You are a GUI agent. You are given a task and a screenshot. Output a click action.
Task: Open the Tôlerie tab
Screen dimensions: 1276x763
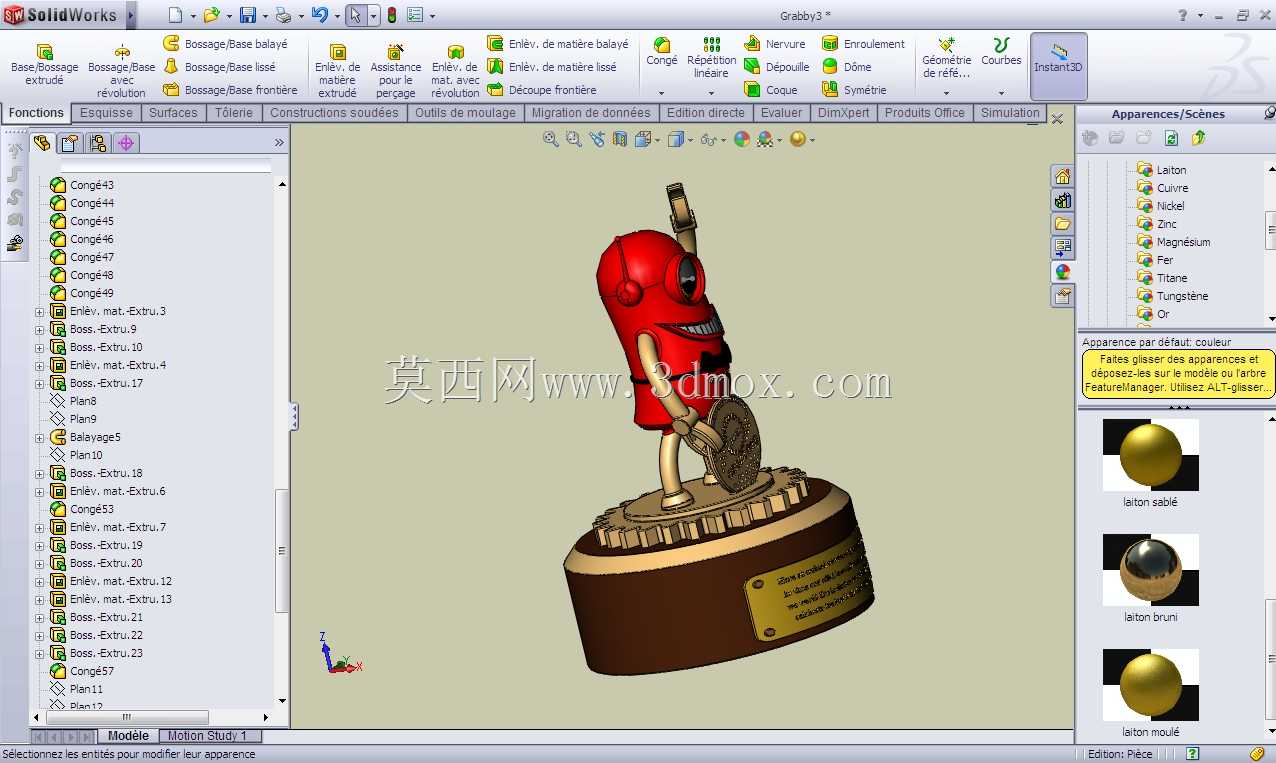pyautogui.click(x=234, y=113)
